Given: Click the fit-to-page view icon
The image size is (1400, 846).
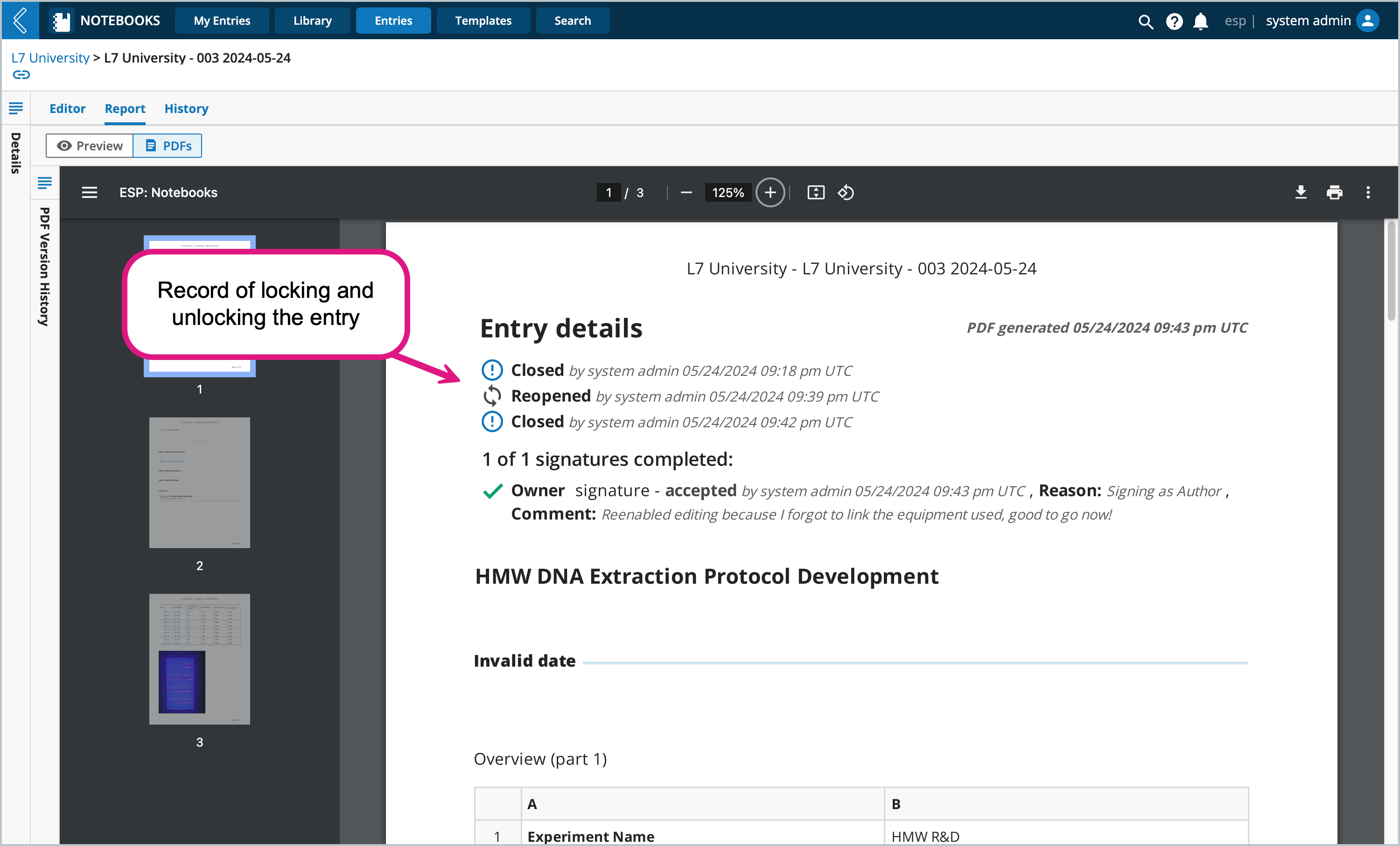Looking at the screenshot, I should [816, 192].
